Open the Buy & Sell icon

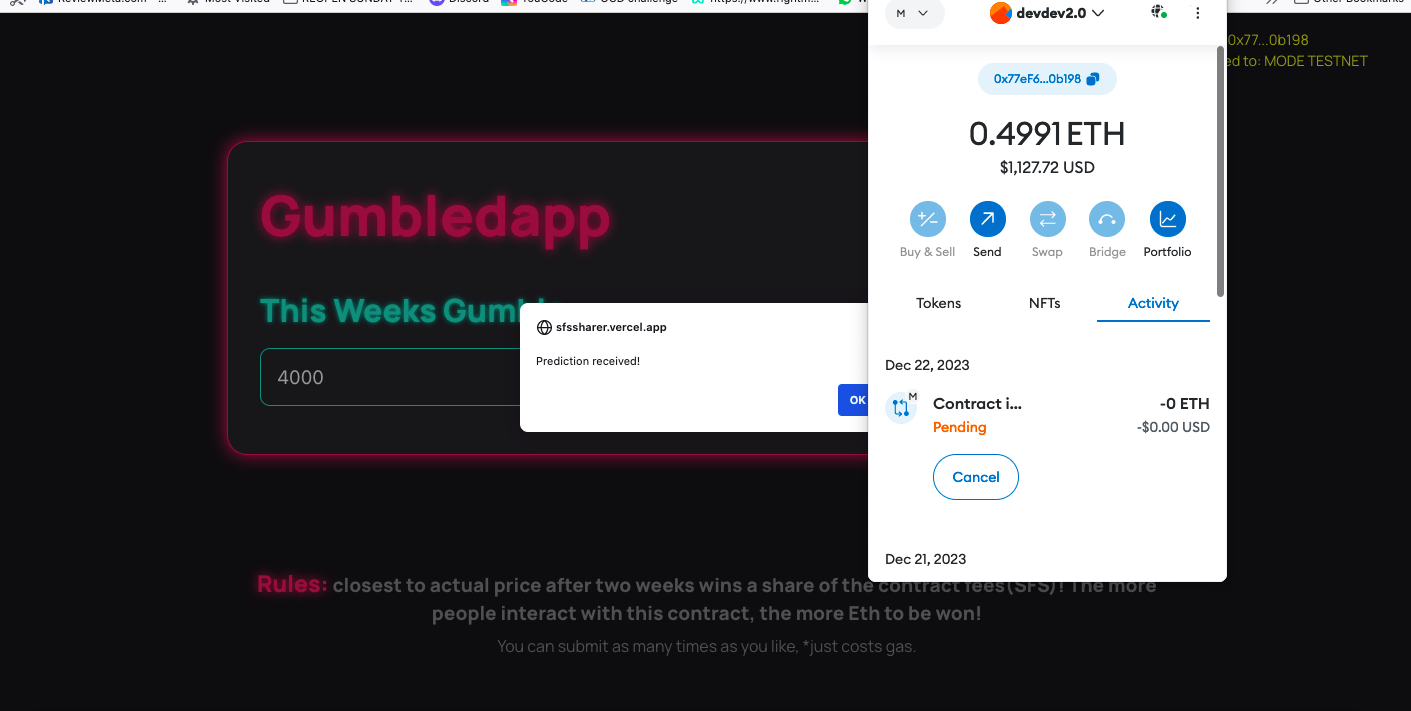coord(927,219)
